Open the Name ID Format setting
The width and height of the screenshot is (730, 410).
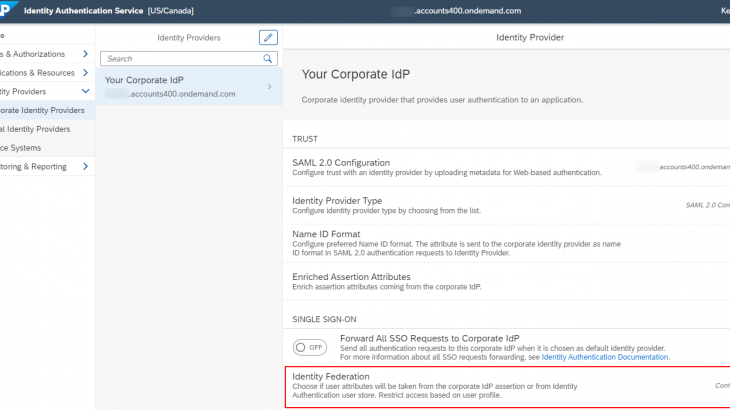coord(325,234)
